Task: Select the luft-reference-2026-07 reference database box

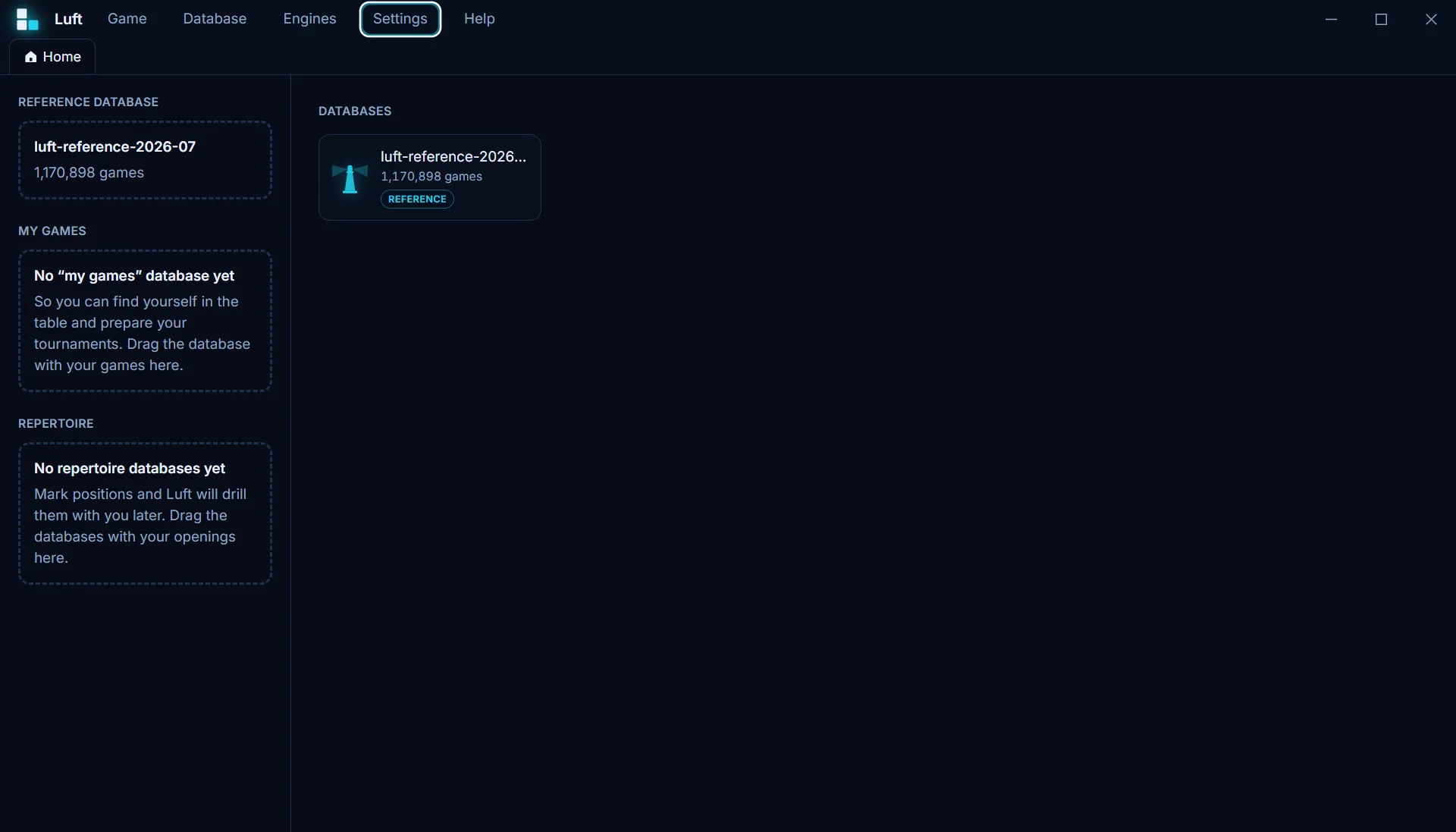Action: click(145, 160)
